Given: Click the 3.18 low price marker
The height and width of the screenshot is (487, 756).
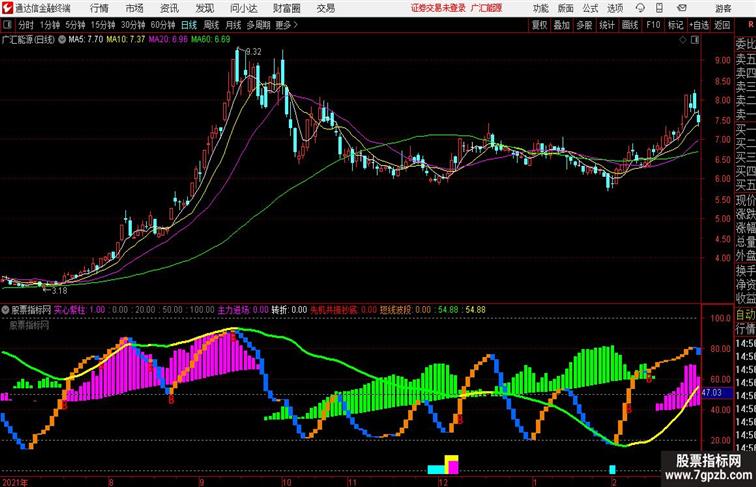Looking at the screenshot, I should 59,291.
